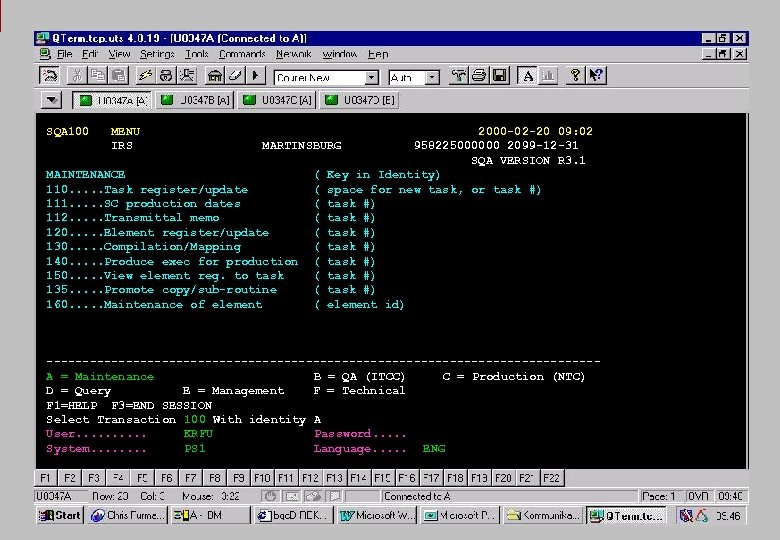Open the session list dropdown arrow
This screenshot has width=780, height=540.
(x=52, y=100)
